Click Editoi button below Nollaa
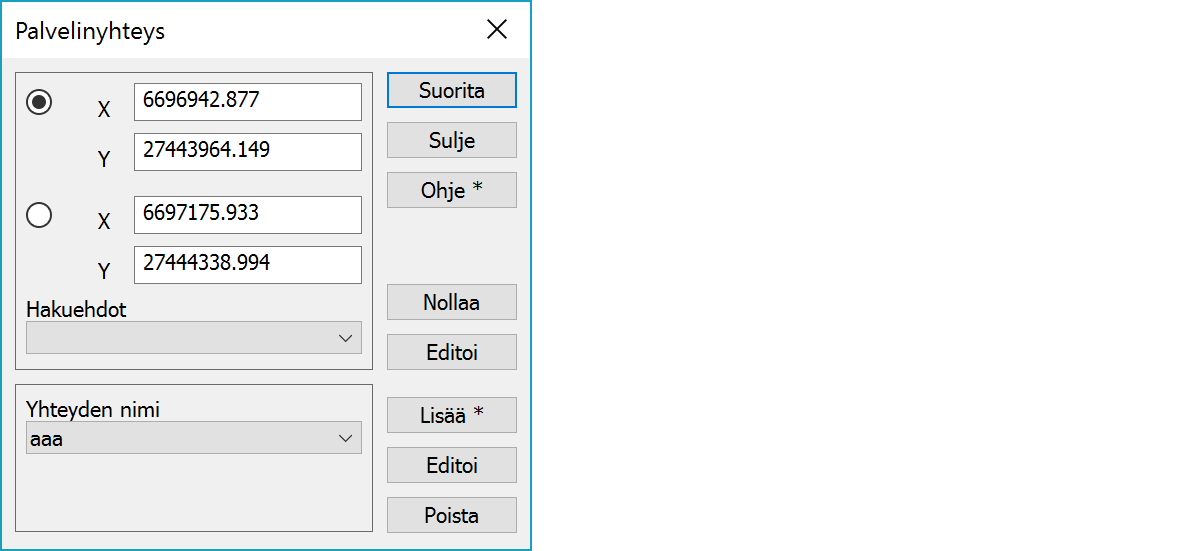This screenshot has width=1200, height=551. click(x=451, y=352)
